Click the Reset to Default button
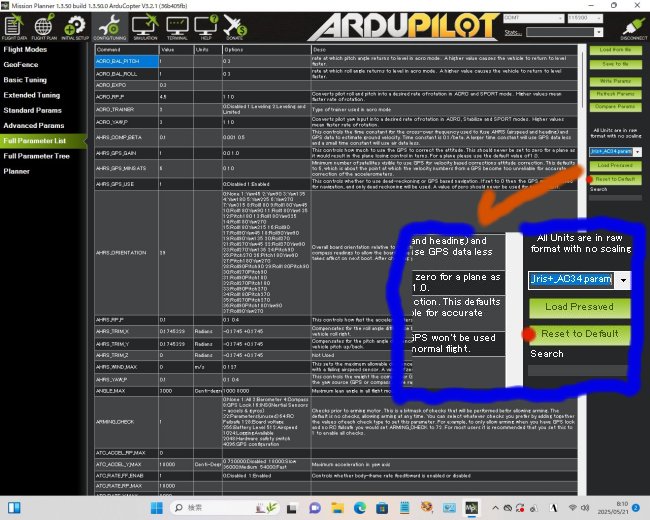Screen dimensions: 650x520 point(615,179)
